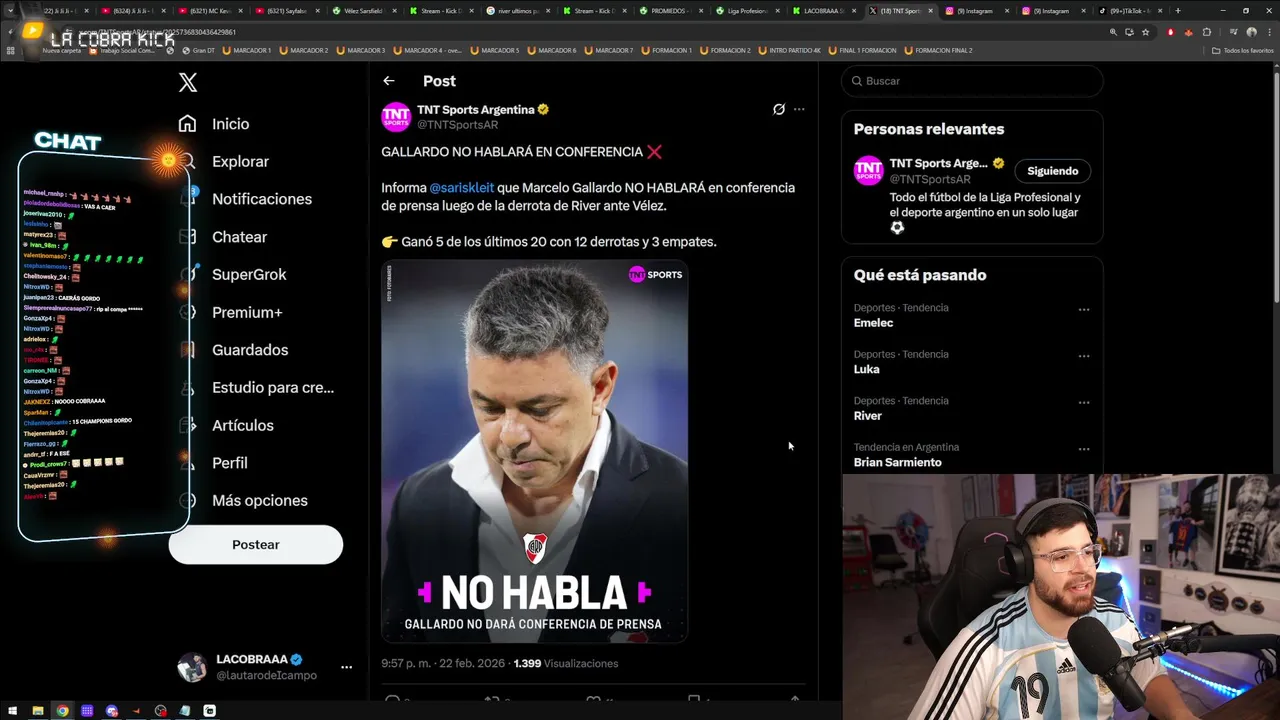The height and width of the screenshot is (720, 1280).
Task: Open Estudio para creadores entry
Action: coord(273,387)
